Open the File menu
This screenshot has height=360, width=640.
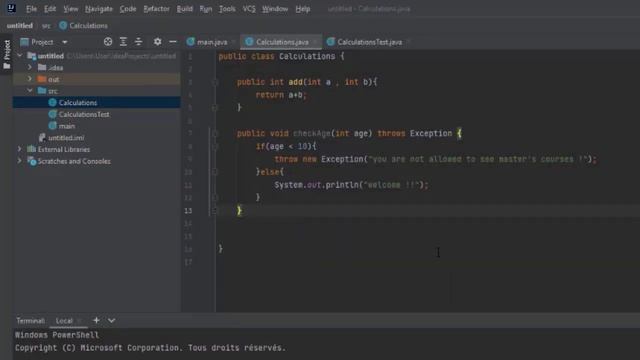pos(31,9)
